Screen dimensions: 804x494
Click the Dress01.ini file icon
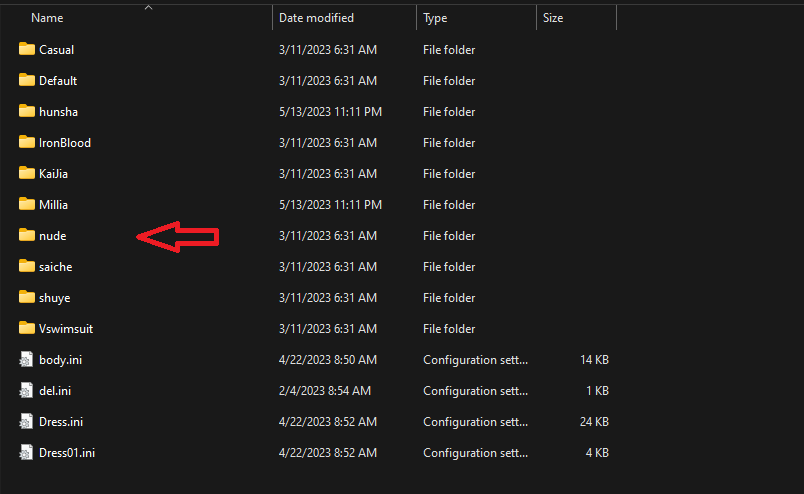click(26, 452)
